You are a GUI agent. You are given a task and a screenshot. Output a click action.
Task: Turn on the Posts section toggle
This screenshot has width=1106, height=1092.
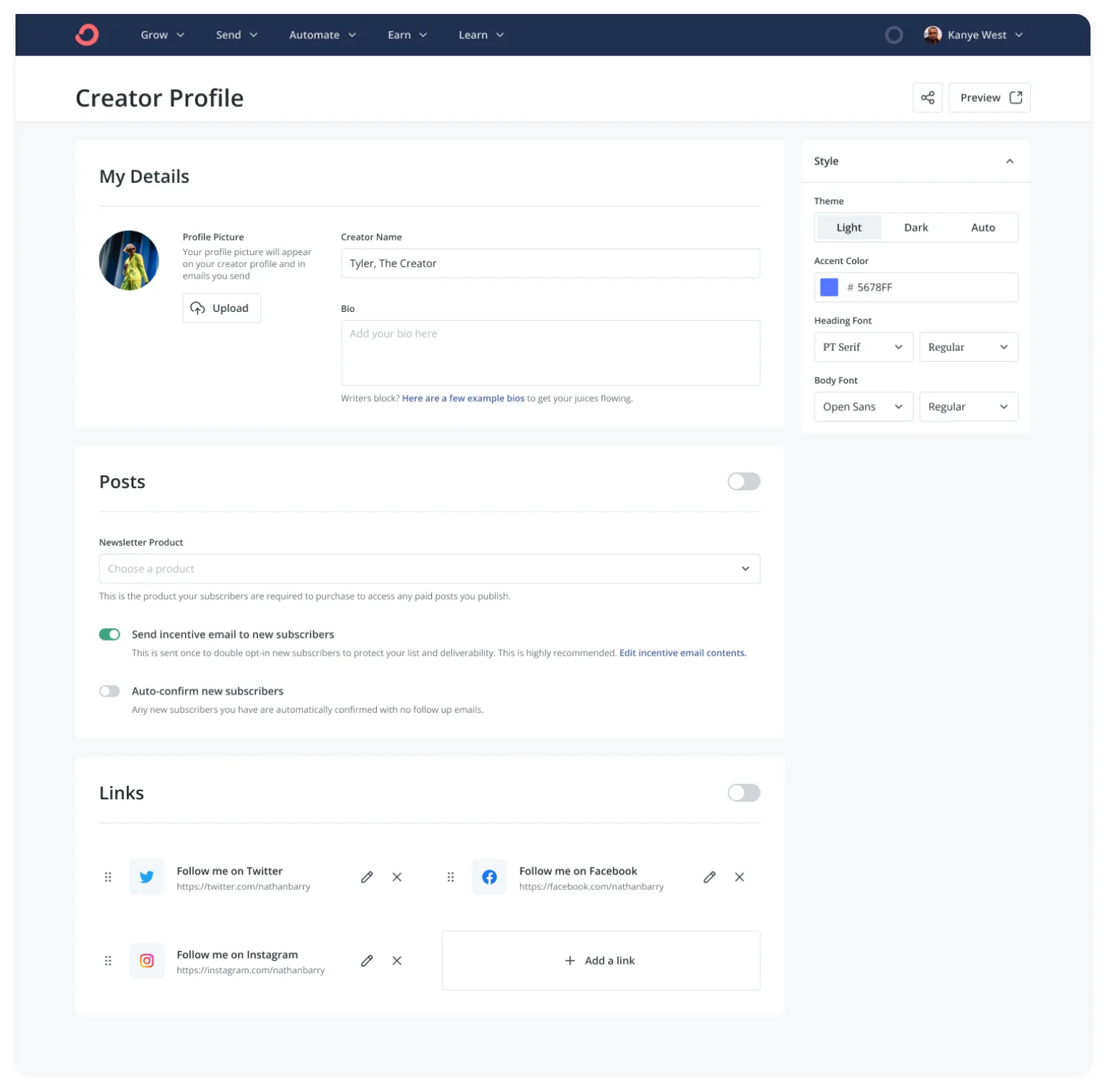[743, 481]
